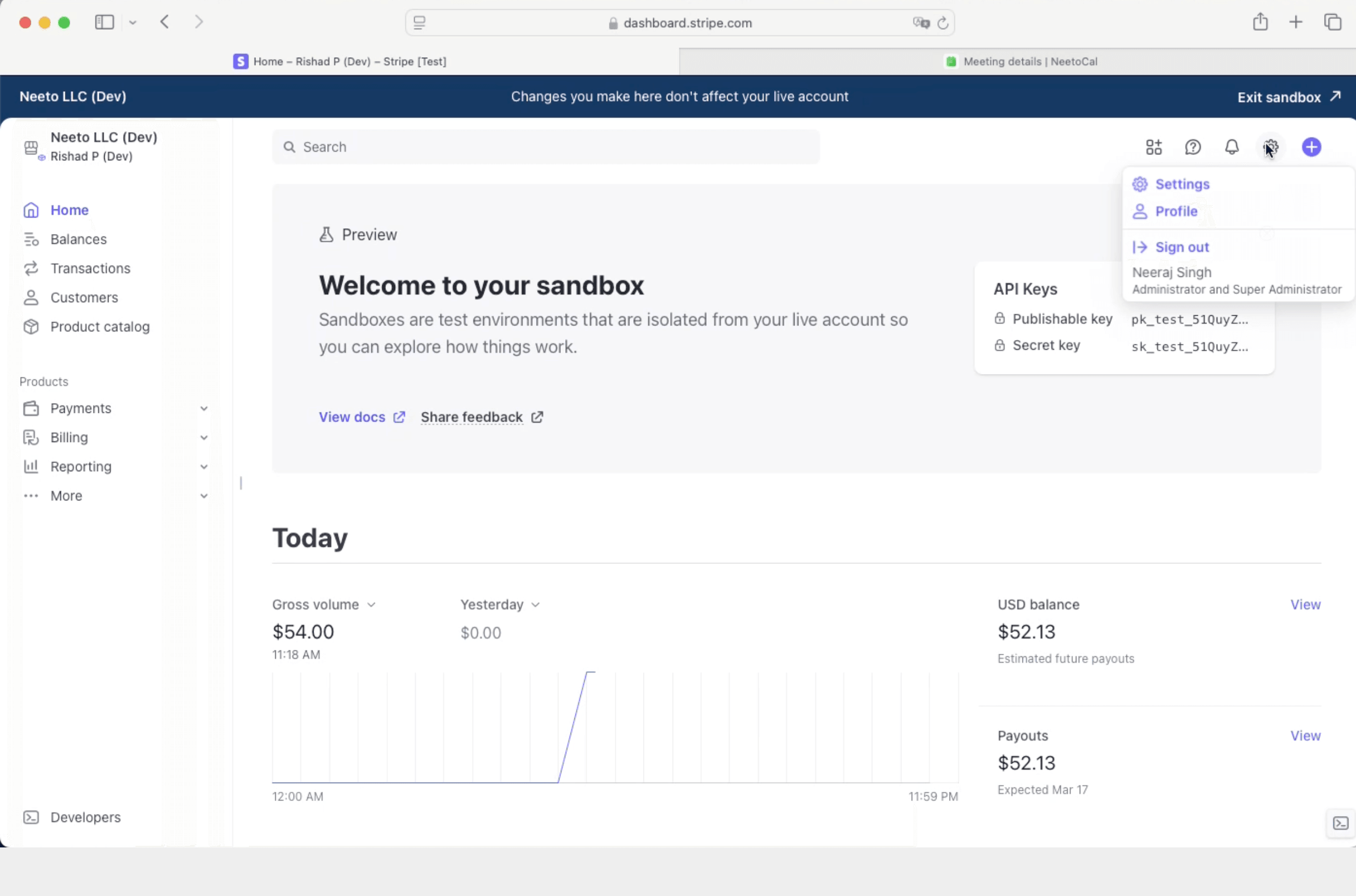
Task: Copy the publishable key pk_test value
Action: click(x=1189, y=320)
